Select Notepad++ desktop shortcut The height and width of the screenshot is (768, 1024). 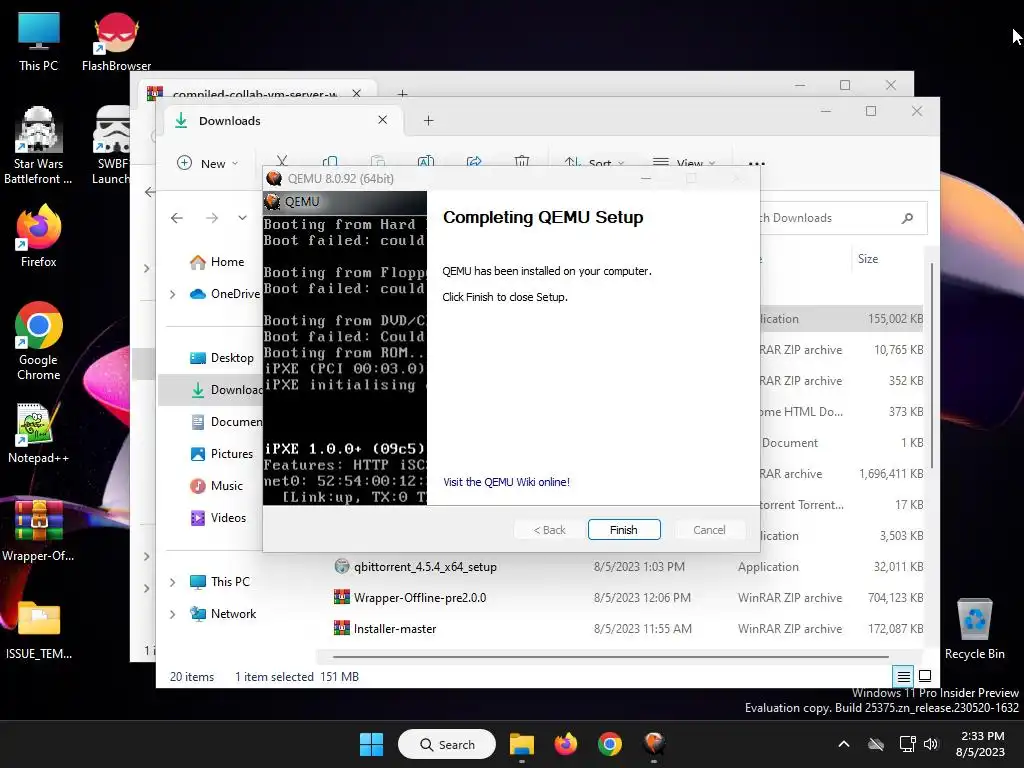point(38,433)
